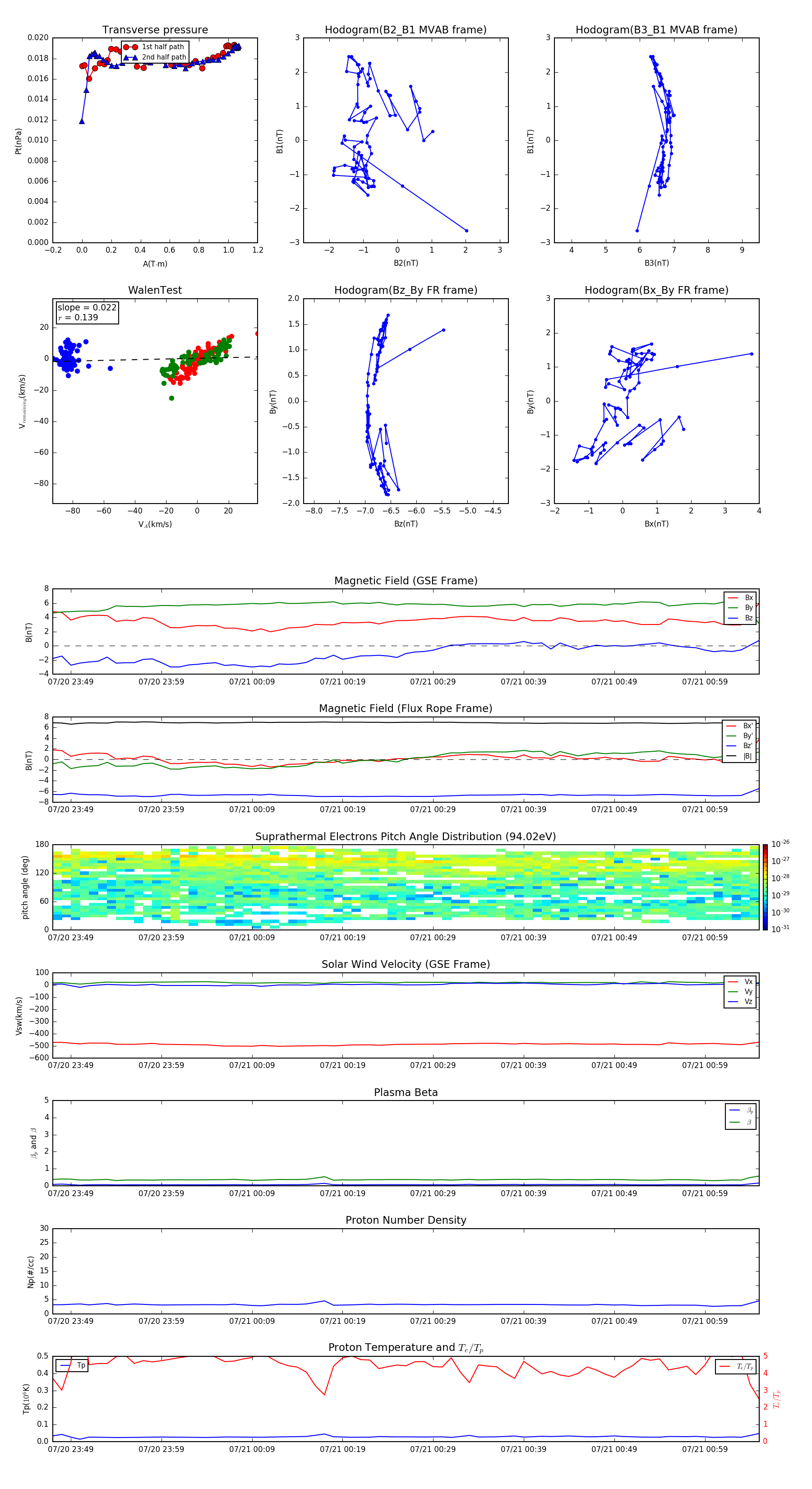The width and height of the screenshot is (812, 1489).
Task: Click the "Plasma Beta" plot title
Action: (x=406, y=1092)
